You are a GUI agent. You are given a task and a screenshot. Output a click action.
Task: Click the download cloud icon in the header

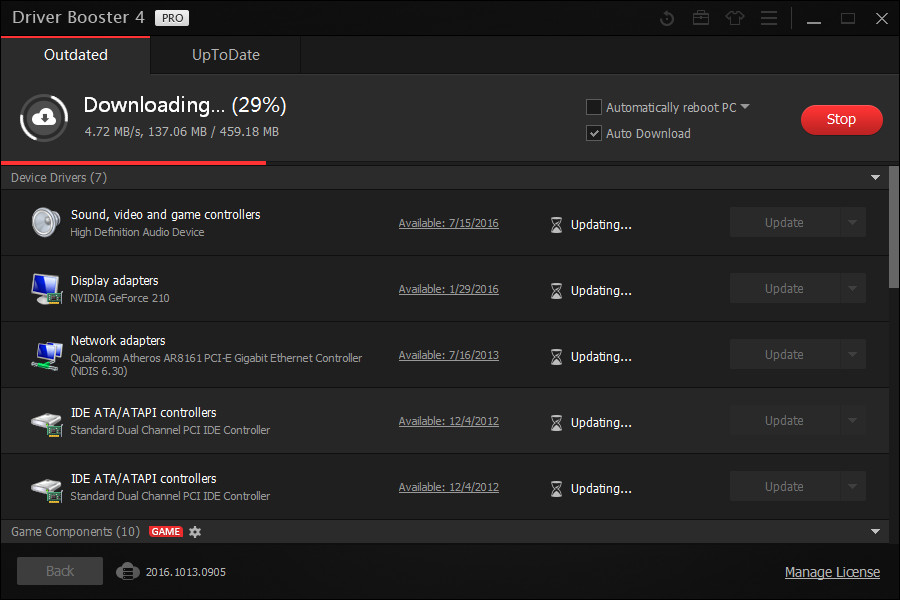[44, 117]
